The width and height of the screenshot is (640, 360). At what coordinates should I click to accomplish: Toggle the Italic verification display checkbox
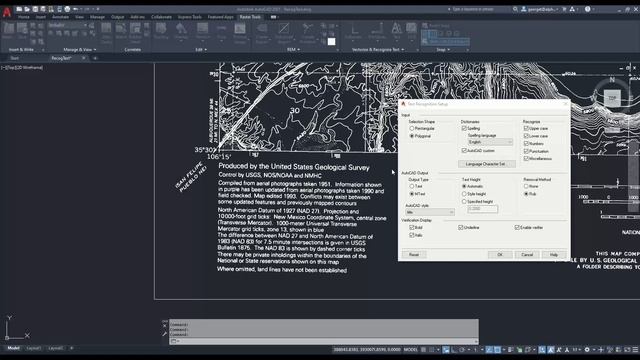pos(412,235)
